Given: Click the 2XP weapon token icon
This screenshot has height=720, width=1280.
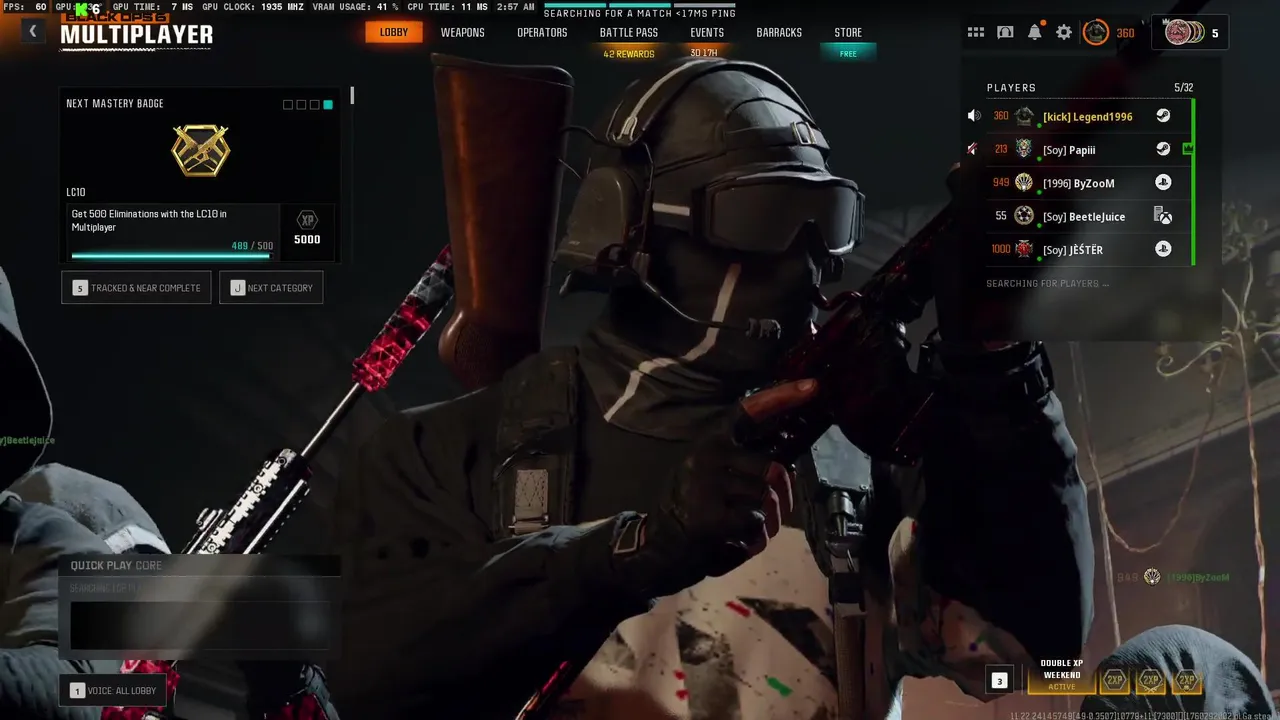Looking at the screenshot, I should click(x=1151, y=680).
